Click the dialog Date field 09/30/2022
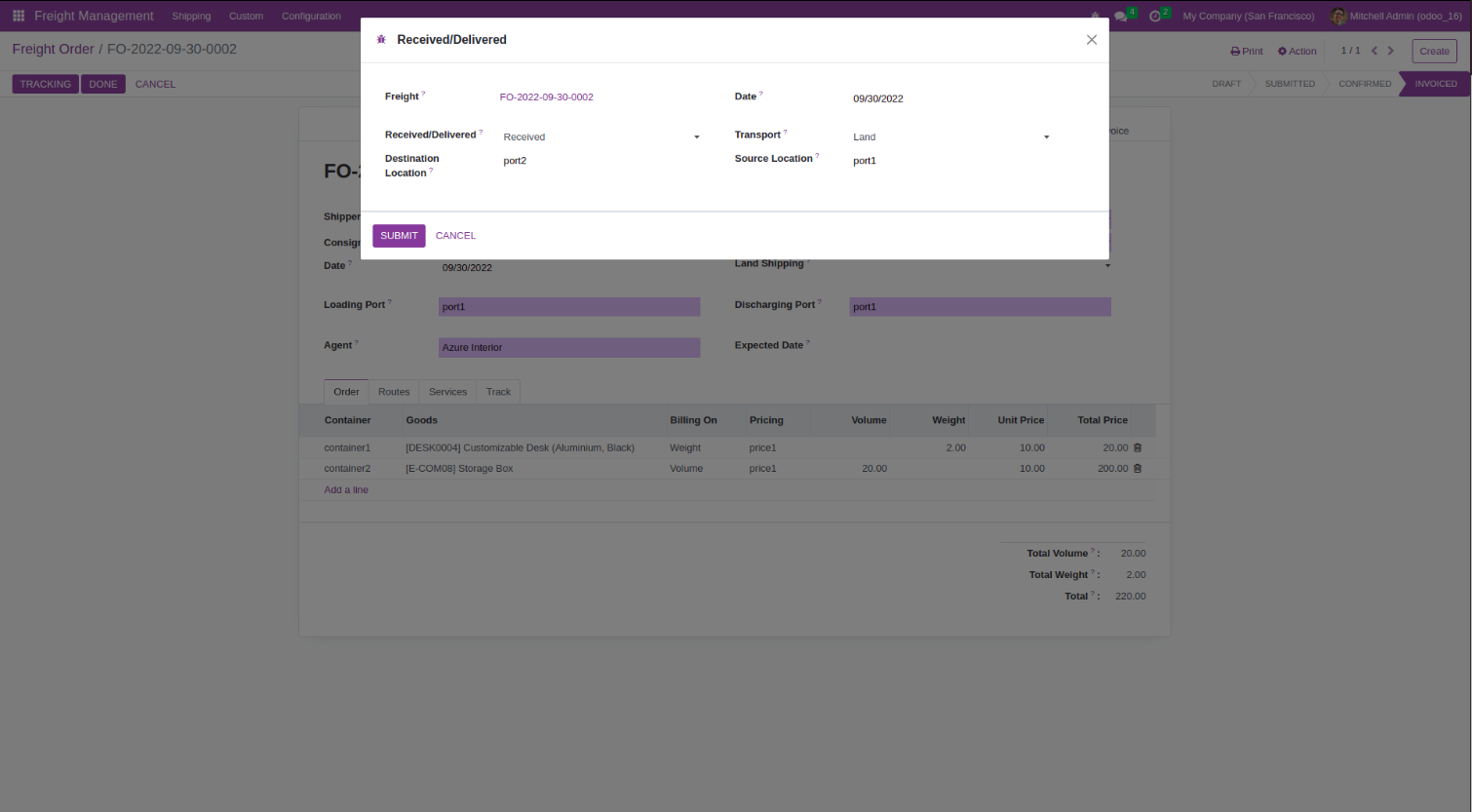 950,98
